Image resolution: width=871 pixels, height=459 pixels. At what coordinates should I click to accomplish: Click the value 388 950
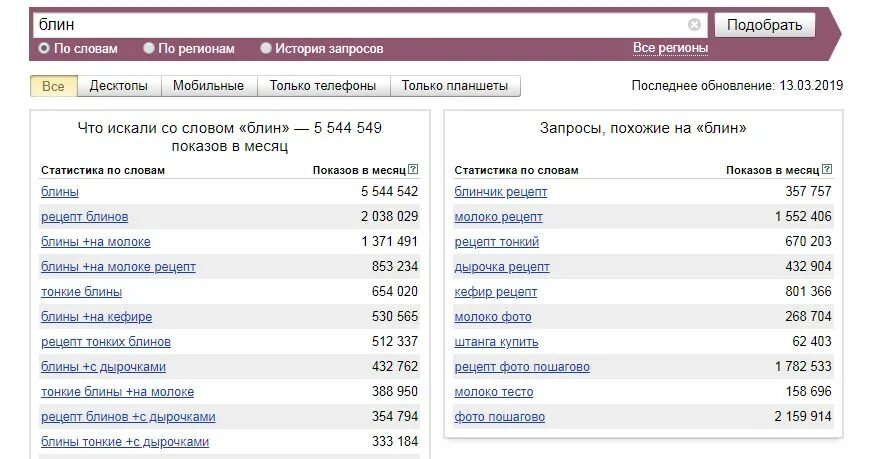[x=395, y=391]
